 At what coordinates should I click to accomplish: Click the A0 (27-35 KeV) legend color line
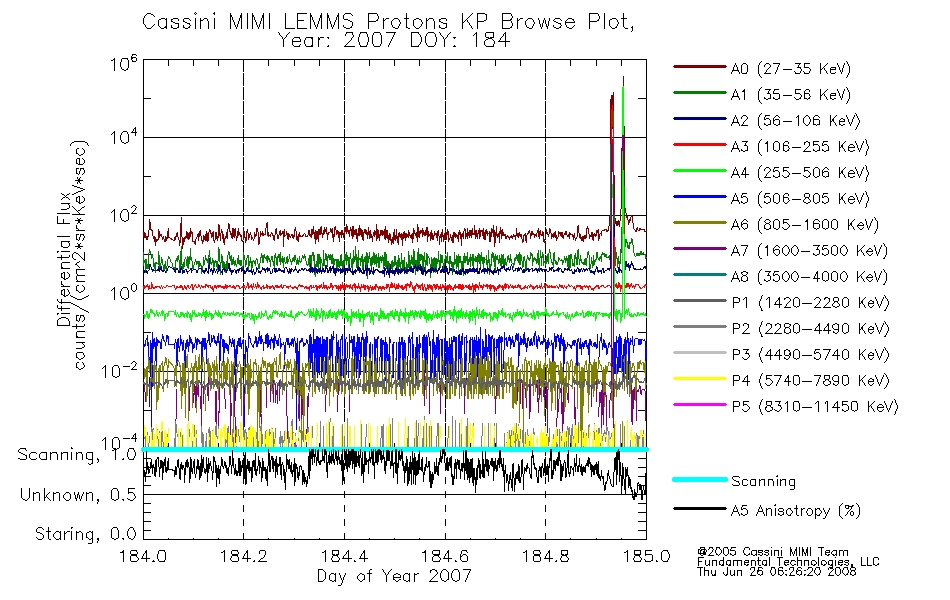click(699, 67)
